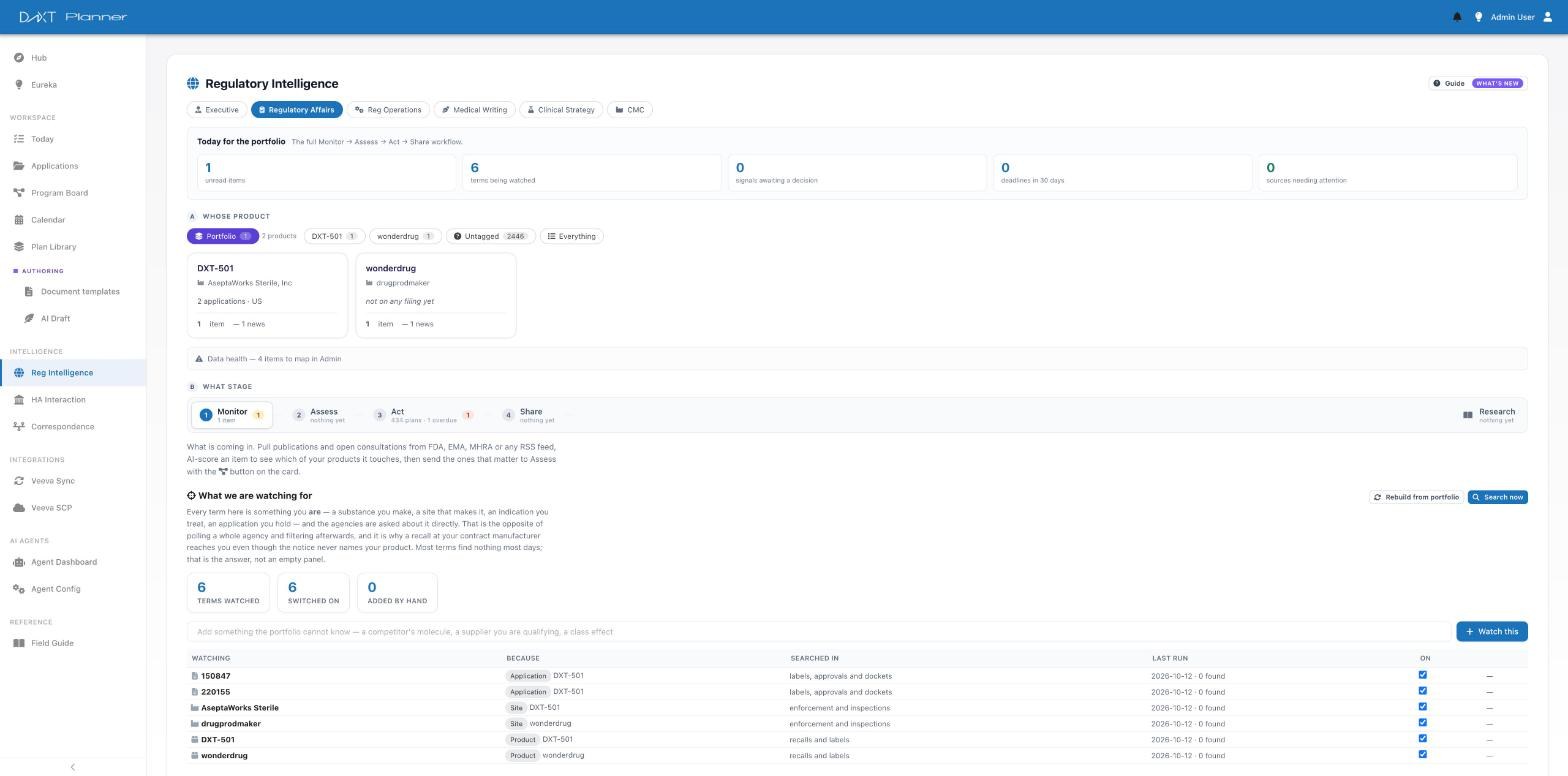Image resolution: width=1568 pixels, height=776 pixels.
Task: Turn off the watch term 150847
Action: click(x=1422, y=675)
